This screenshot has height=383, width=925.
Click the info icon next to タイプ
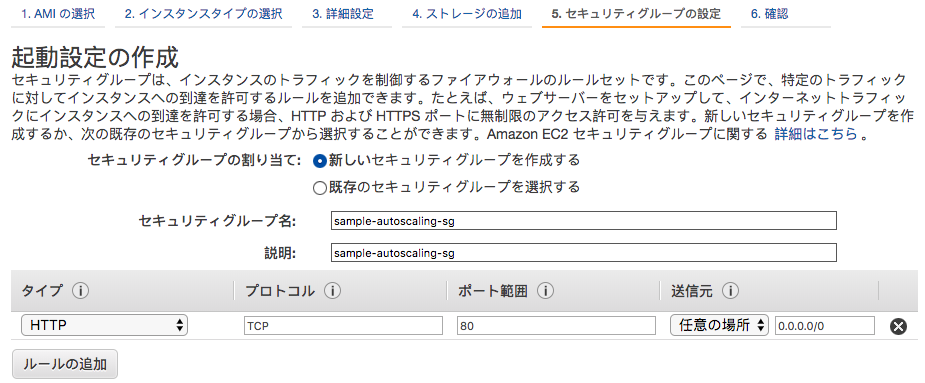80,291
